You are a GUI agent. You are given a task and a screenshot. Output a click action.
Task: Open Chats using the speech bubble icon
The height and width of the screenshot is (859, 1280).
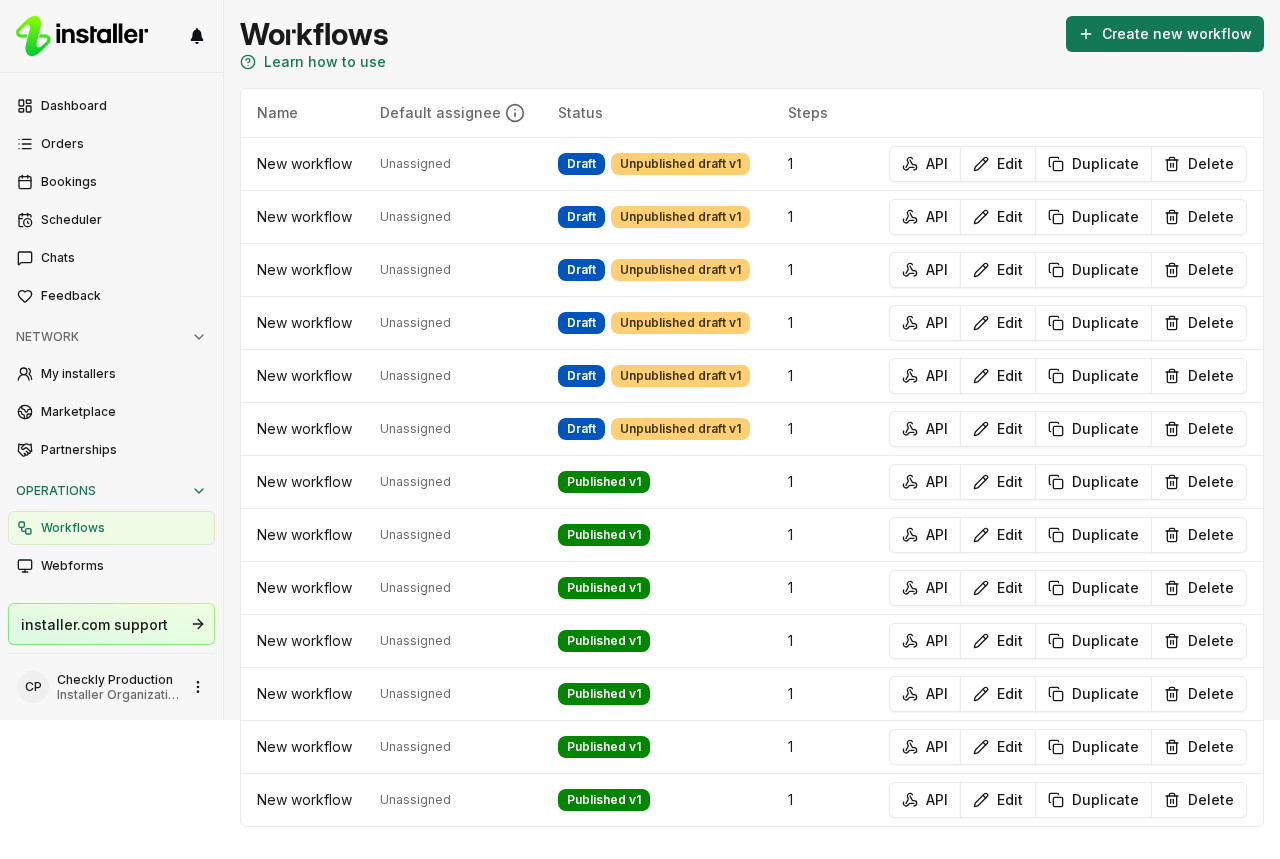25,258
